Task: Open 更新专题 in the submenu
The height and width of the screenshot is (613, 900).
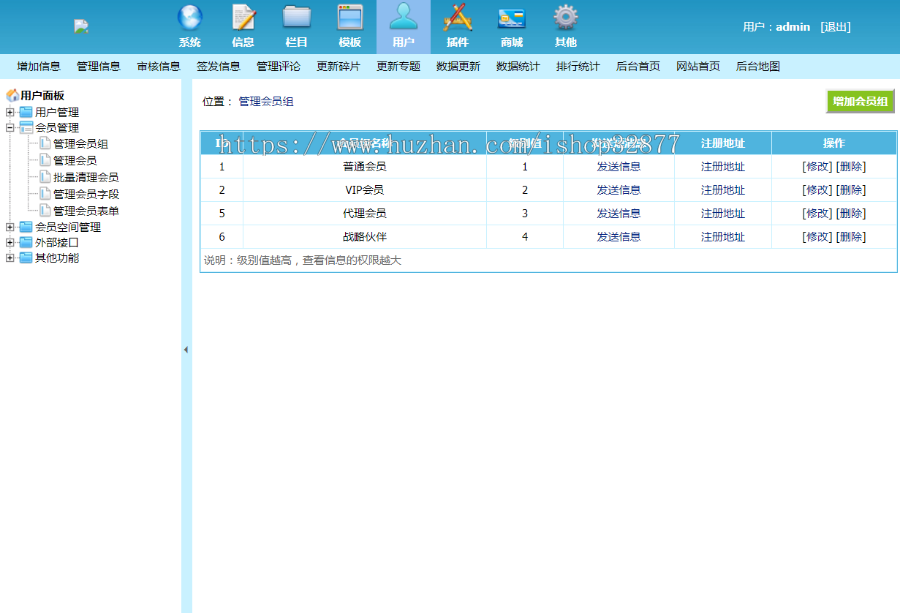Action: tap(398, 67)
